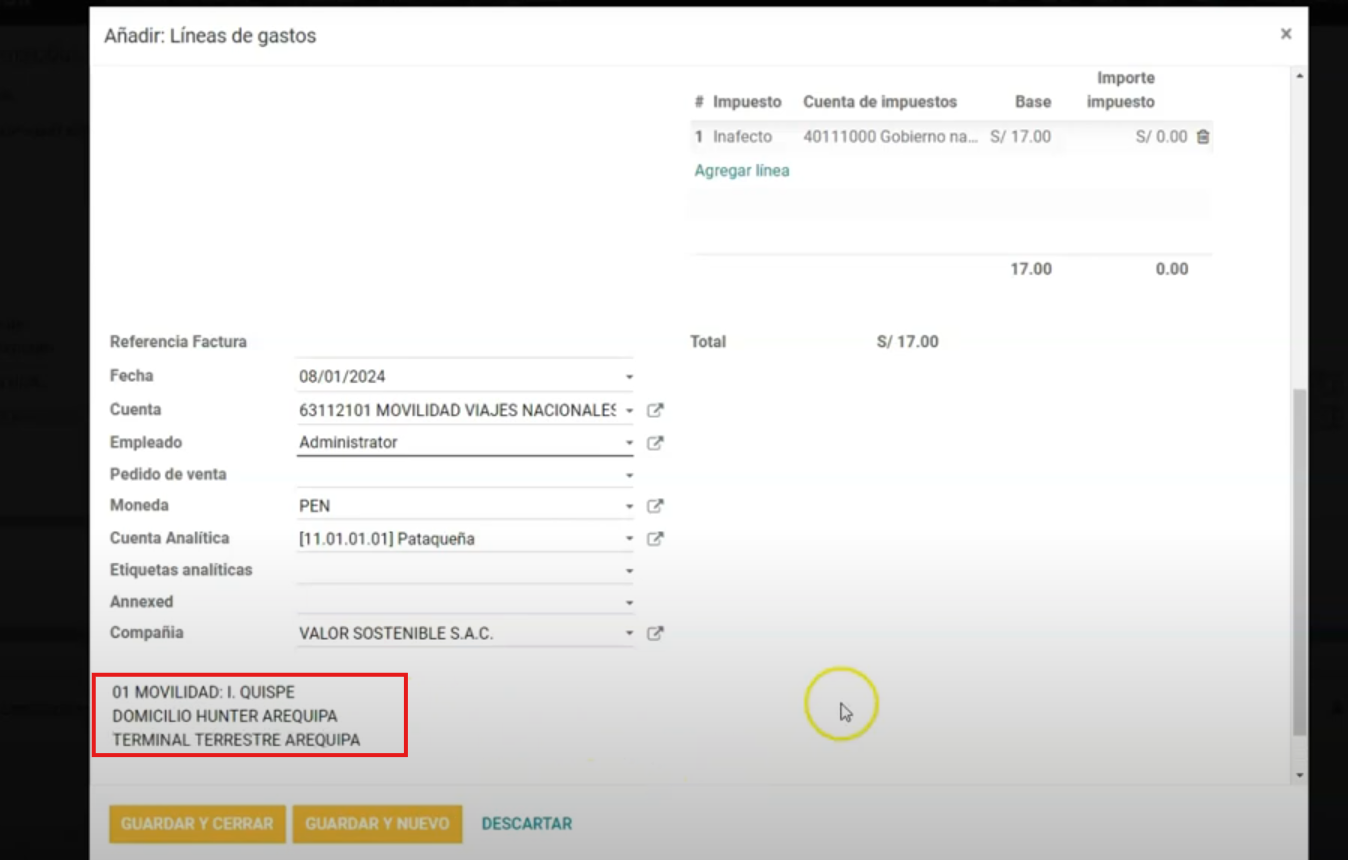Open external link for Moneda field
Screen dimensions: 1348x860
655,506
